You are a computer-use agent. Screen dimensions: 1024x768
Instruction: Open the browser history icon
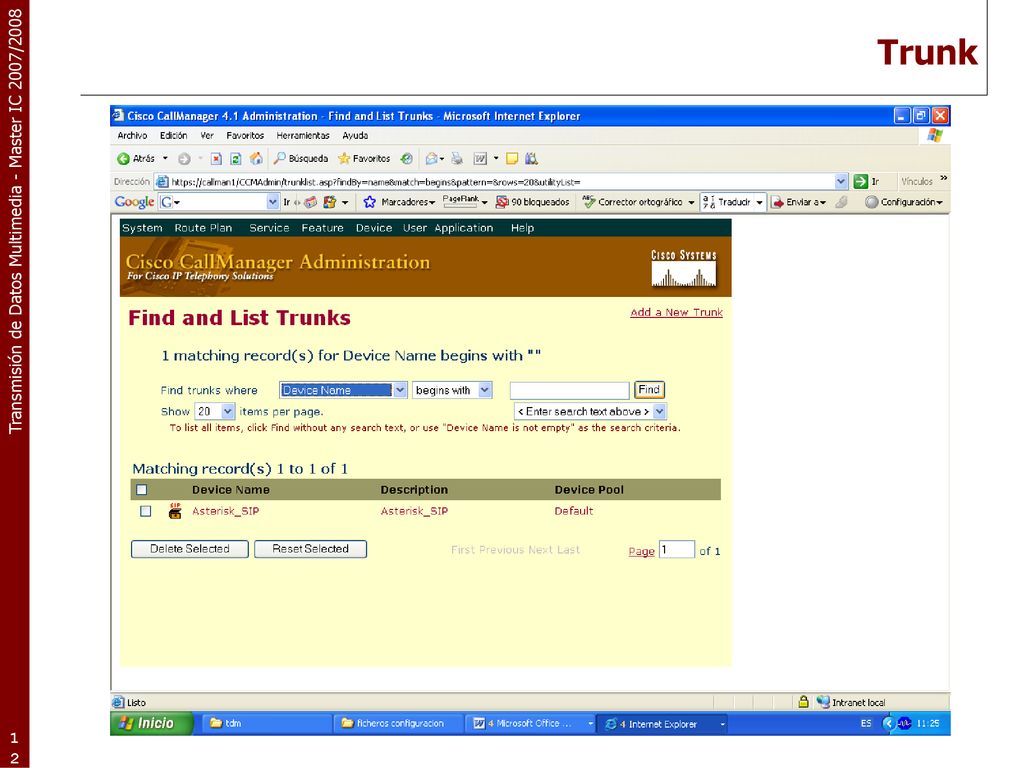[407, 159]
